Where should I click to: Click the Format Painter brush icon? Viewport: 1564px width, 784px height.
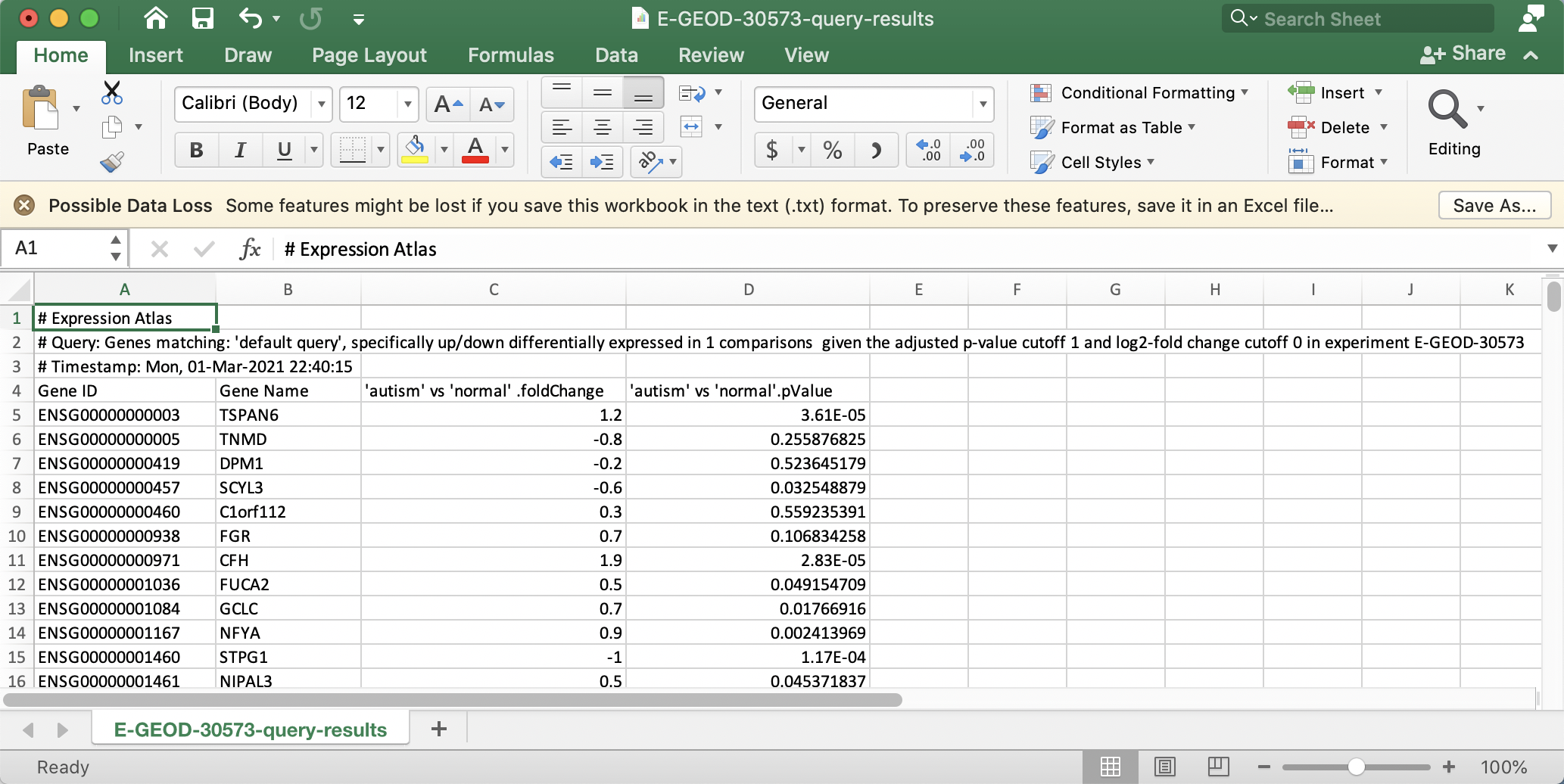pyautogui.click(x=112, y=162)
